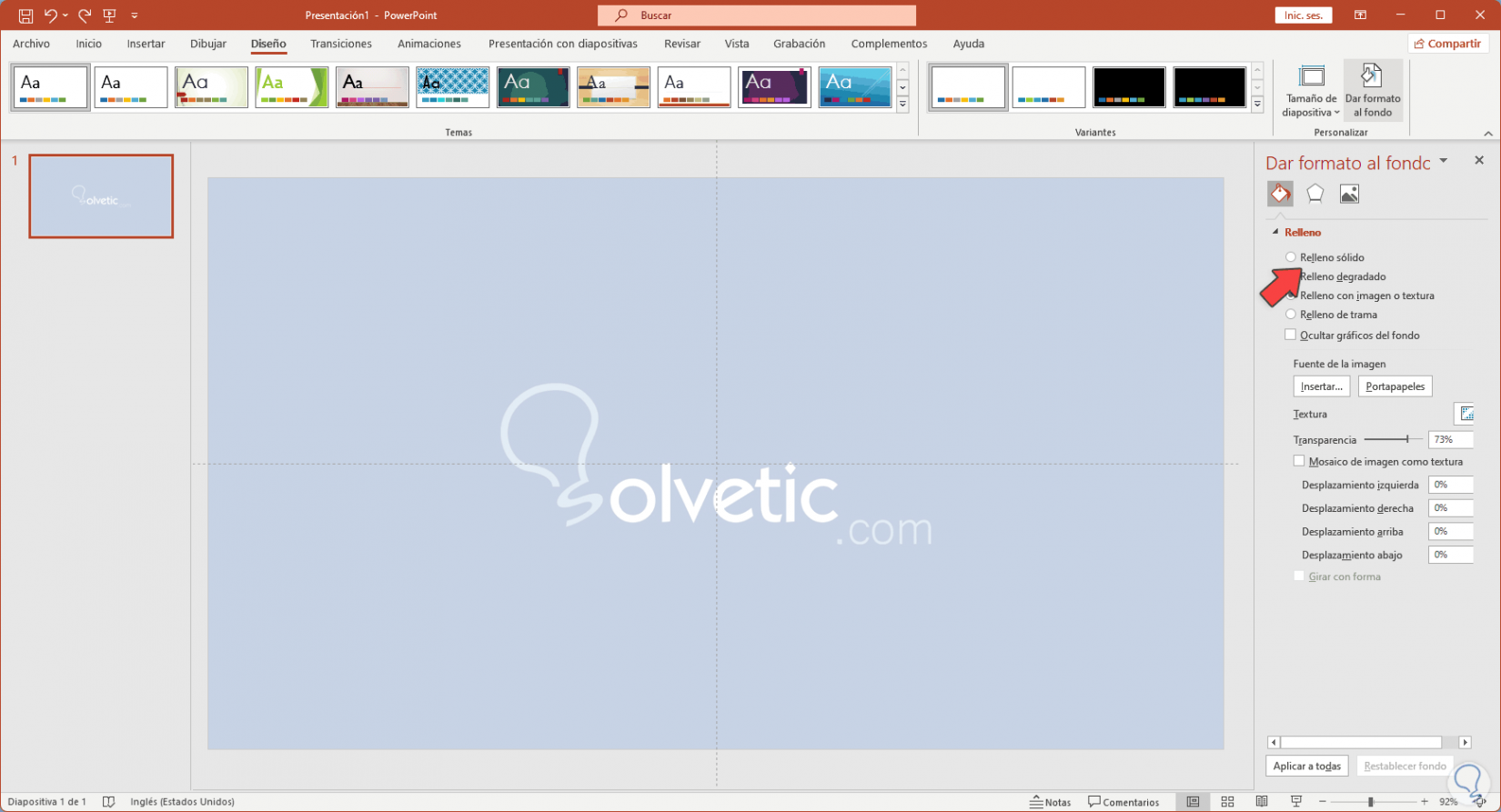The width and height of the screenshot is (1501, 812).
Task: Switch to the Picture icon tab in pane
Action: click(x=1349, y=194)
